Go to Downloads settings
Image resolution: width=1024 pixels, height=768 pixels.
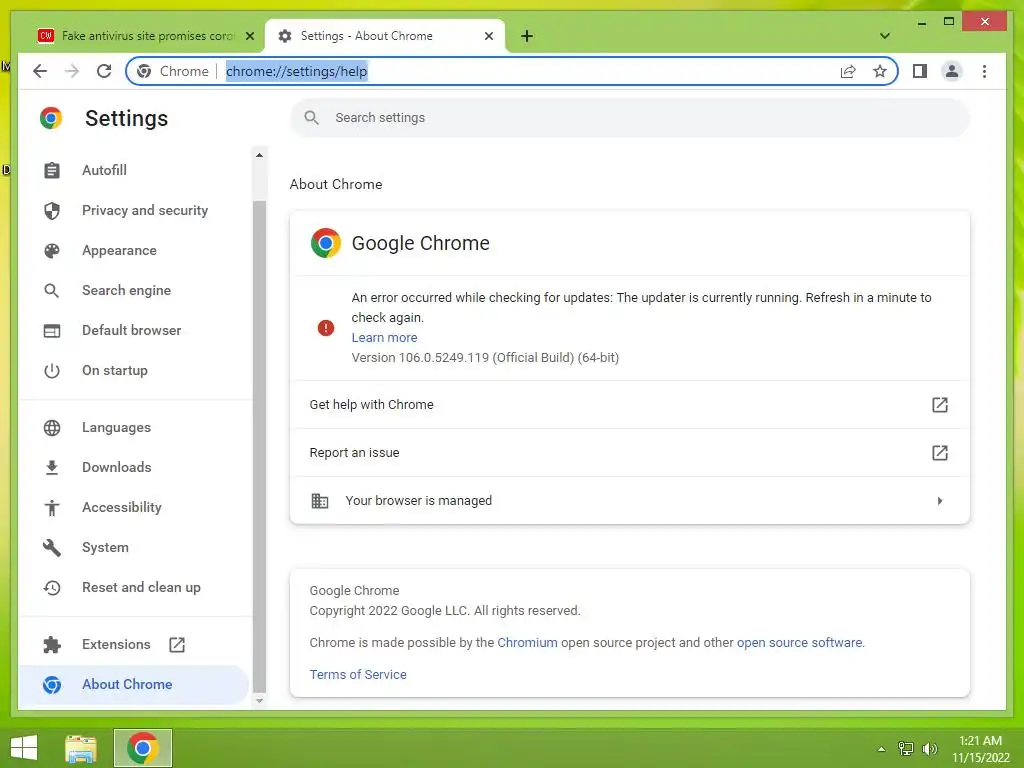click(134, 468)
